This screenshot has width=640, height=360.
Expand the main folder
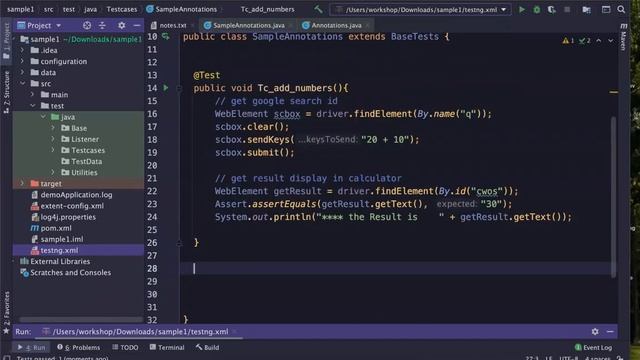click(33, 94)
